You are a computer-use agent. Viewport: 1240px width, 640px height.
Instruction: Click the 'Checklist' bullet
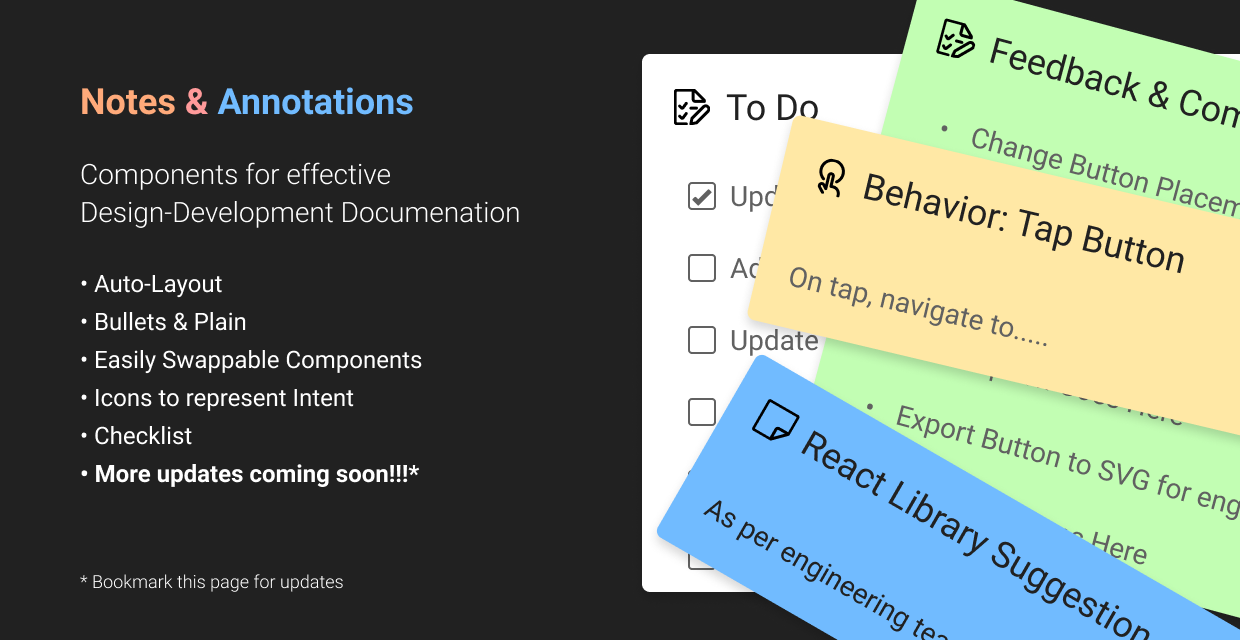pyautogui.click(x=136, y=436)
